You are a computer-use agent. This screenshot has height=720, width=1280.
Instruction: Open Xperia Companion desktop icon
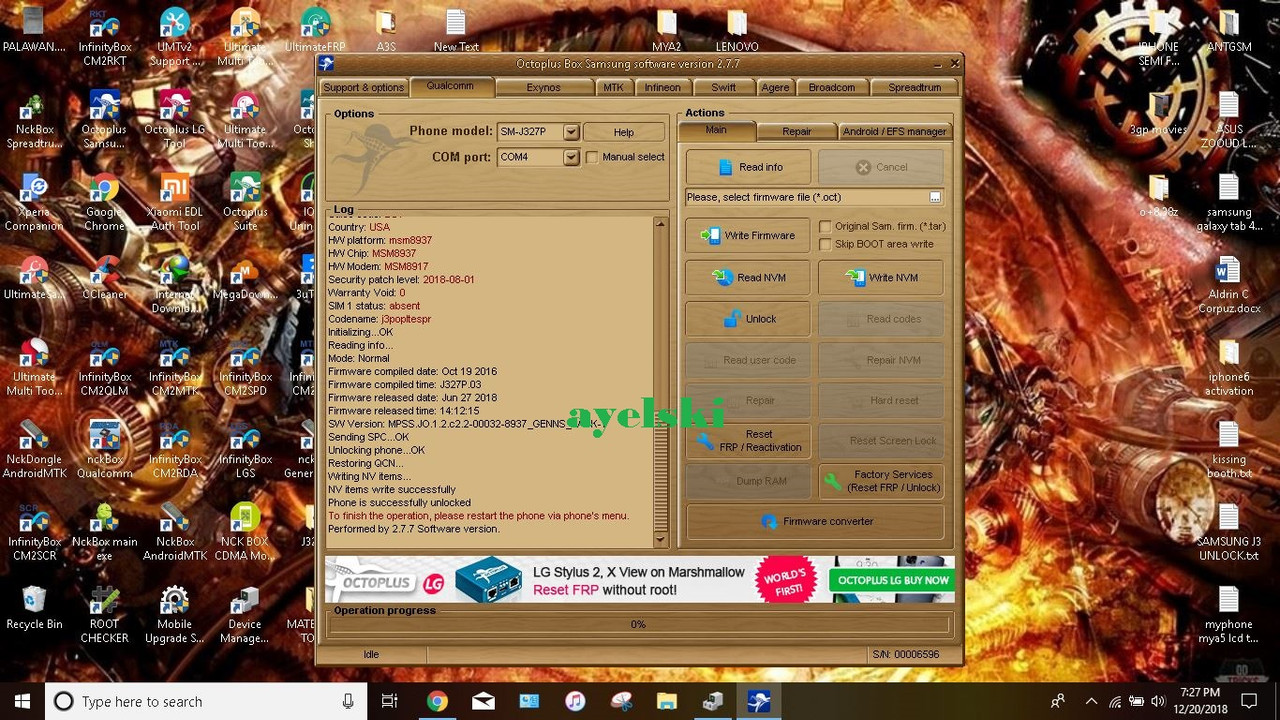click(x=35, y=203)
